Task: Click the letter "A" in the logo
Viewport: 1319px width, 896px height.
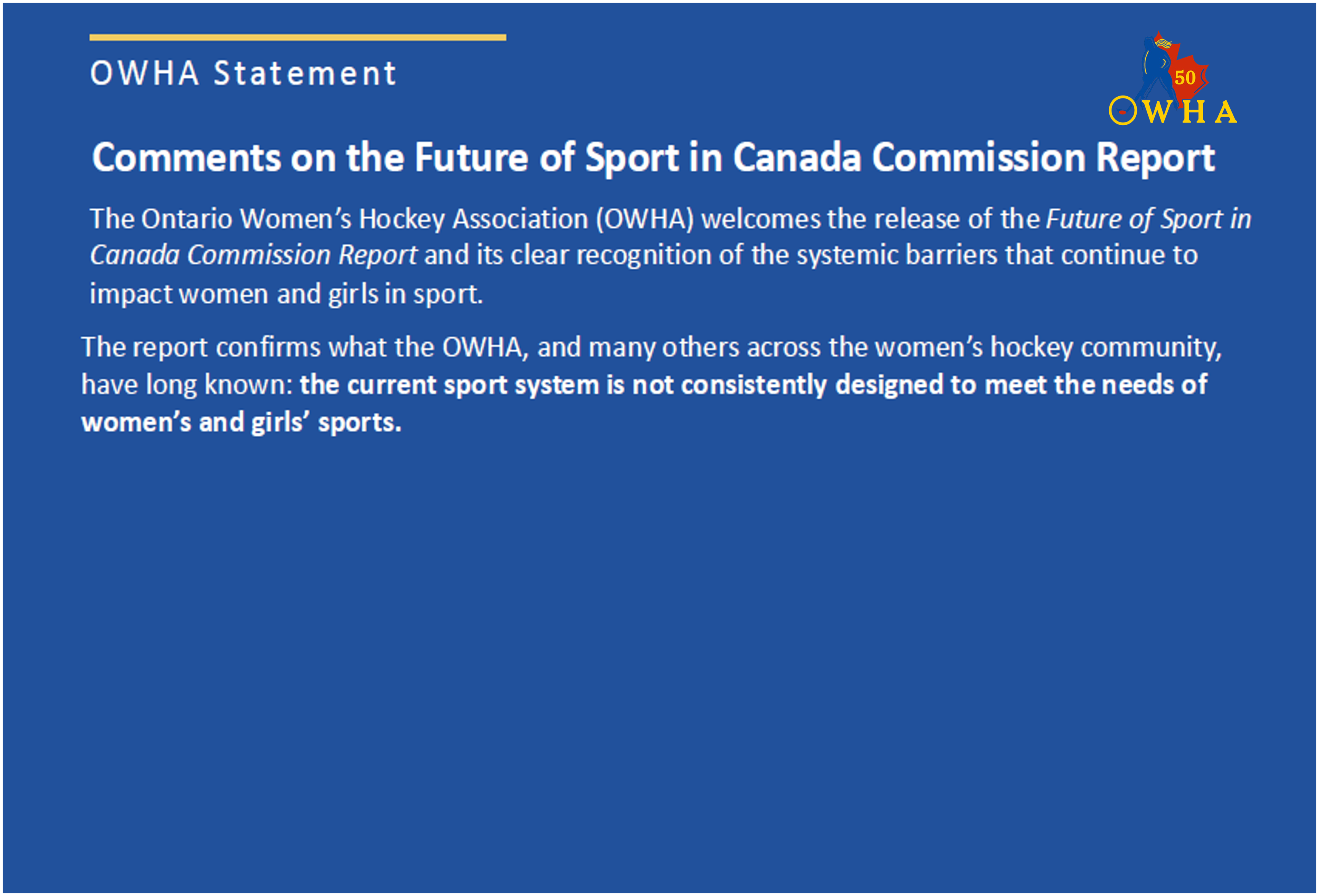Action: pyautogui.click(x=1226, y=112)
